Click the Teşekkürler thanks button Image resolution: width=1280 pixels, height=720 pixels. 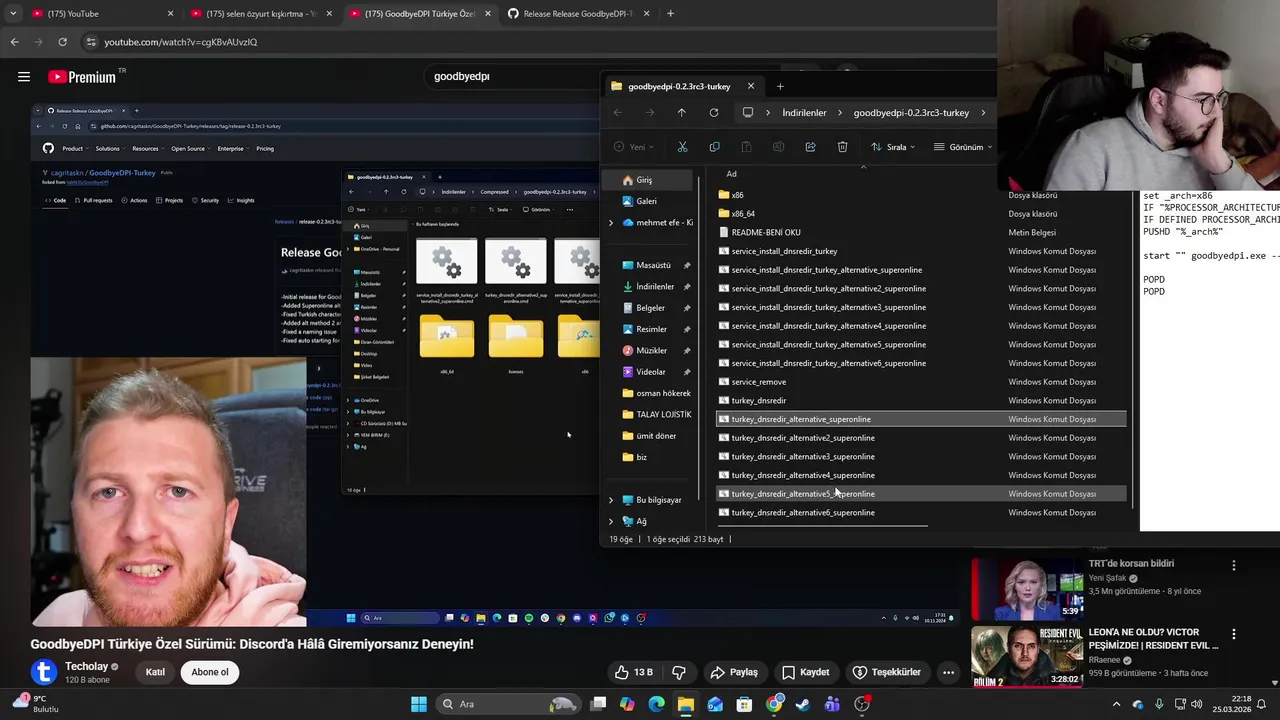(x=886, y=672)
